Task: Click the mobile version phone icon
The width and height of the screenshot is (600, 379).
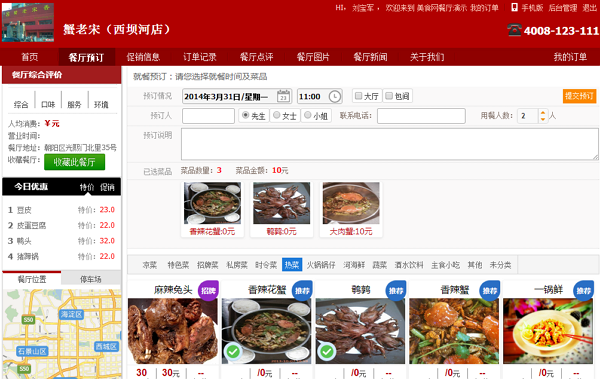Action: pos(515,7)
